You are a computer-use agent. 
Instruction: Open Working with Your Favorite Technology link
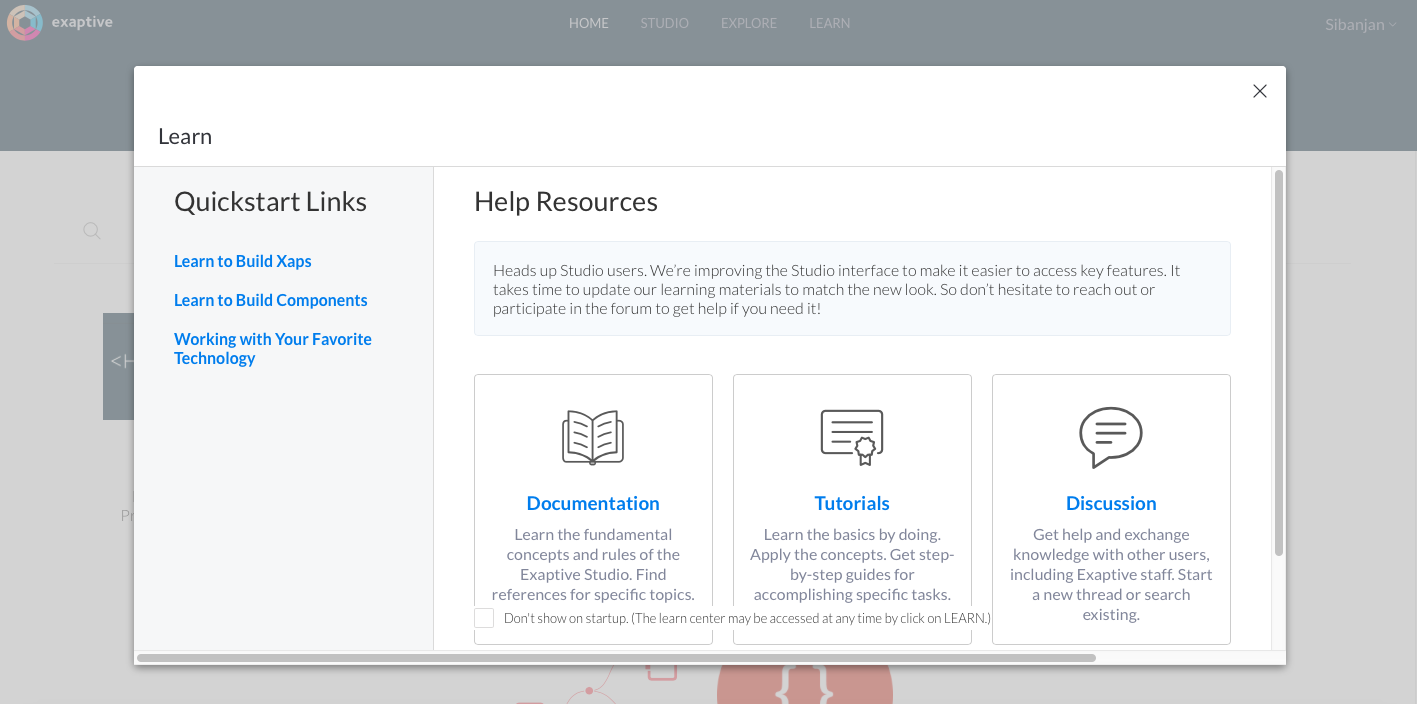[273, 349]
